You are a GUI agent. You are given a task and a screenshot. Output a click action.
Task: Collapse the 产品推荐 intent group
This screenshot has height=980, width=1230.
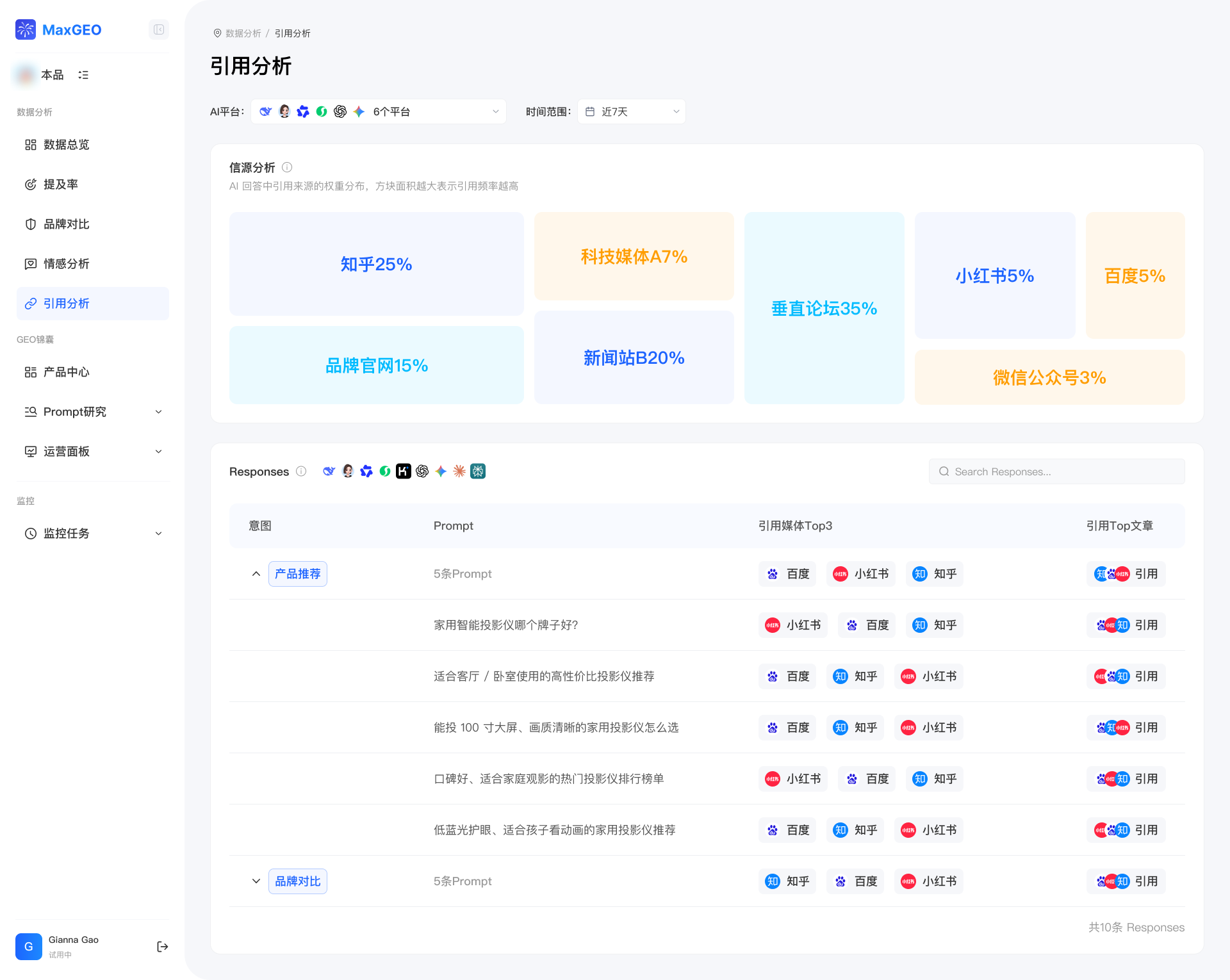pyautogui.click(x=256, y=574)
